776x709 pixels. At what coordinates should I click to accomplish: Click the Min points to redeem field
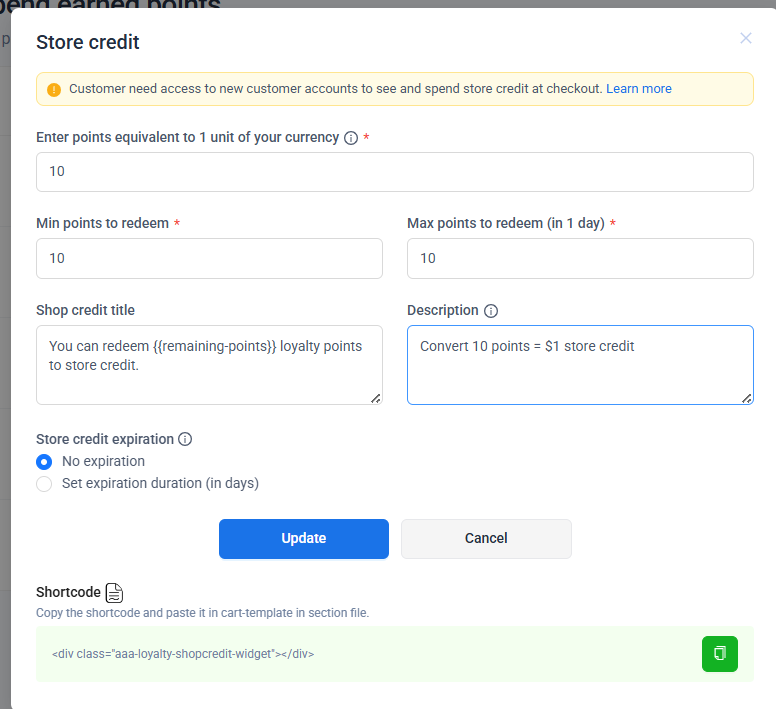(x=209, y=258)
